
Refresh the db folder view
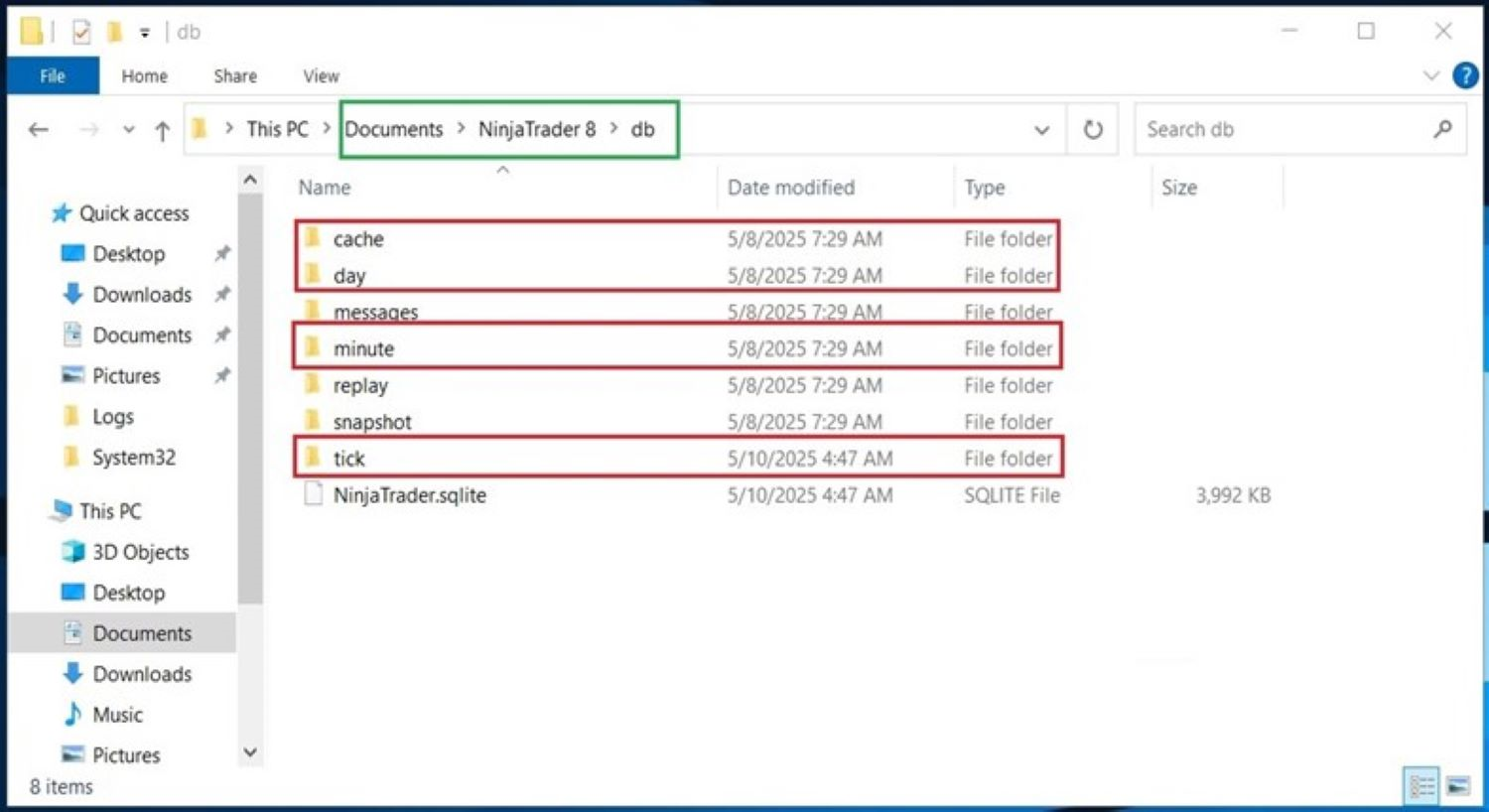point(1093,130)
